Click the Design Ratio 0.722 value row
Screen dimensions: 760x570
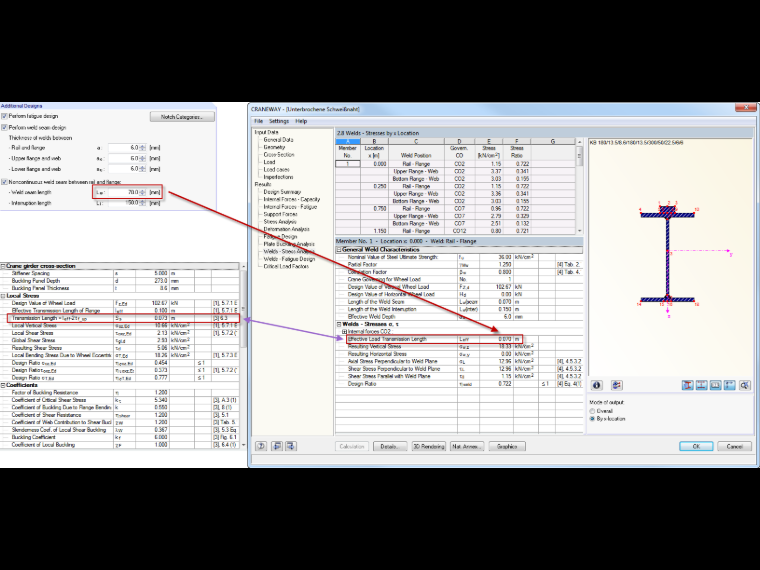click(459, 383)
